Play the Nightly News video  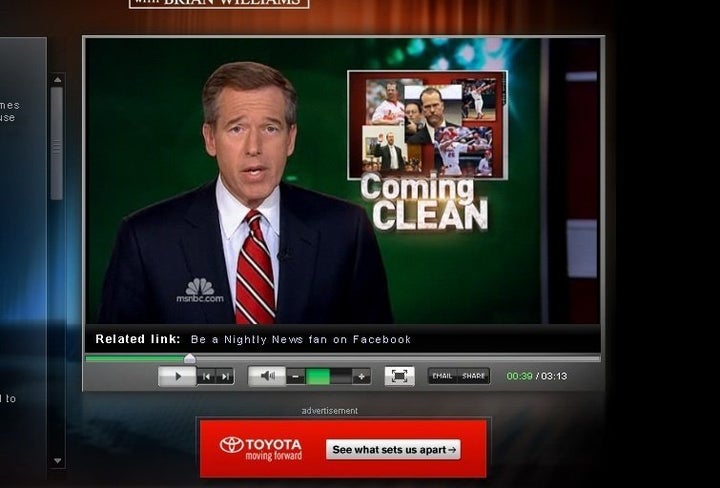pyautogui.click(x=177, y=376)
